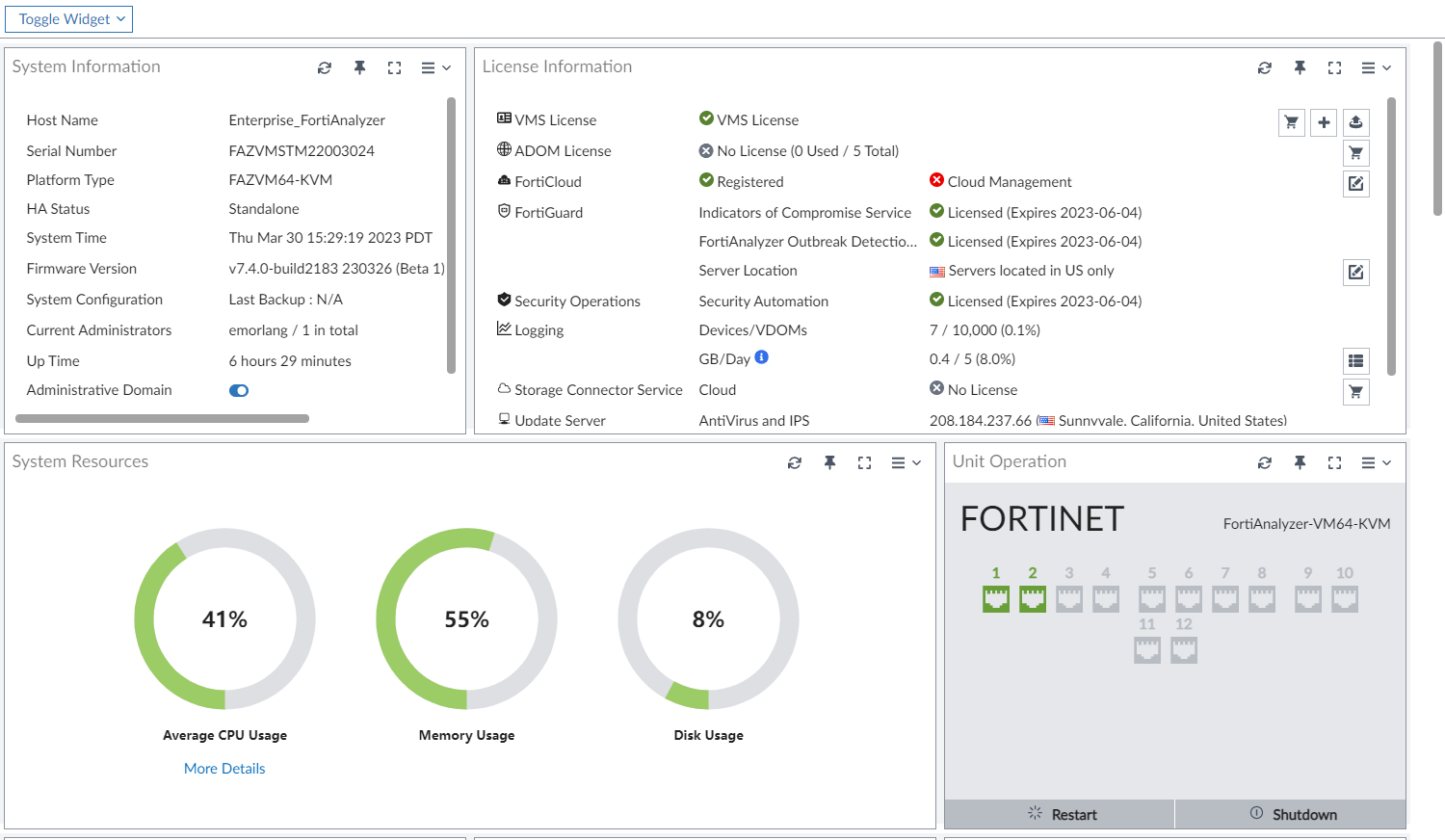Click the cart icon beside Cloud No License
The width and height of the screenshot is (1445, 840).
(x=1355, y=392)
